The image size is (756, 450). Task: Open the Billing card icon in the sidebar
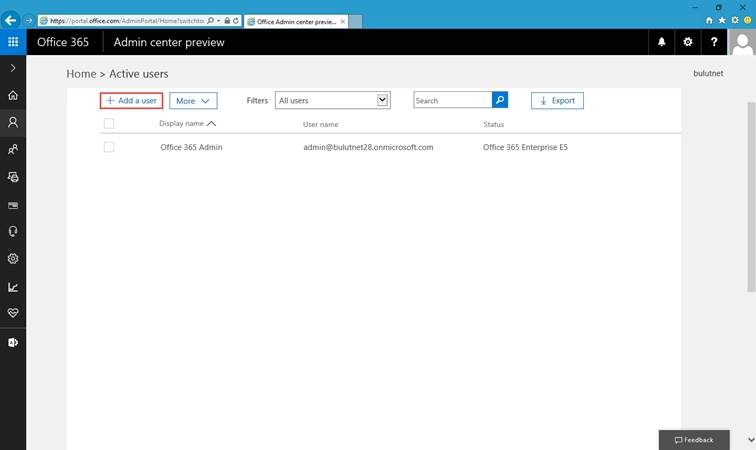coord(13,205)
